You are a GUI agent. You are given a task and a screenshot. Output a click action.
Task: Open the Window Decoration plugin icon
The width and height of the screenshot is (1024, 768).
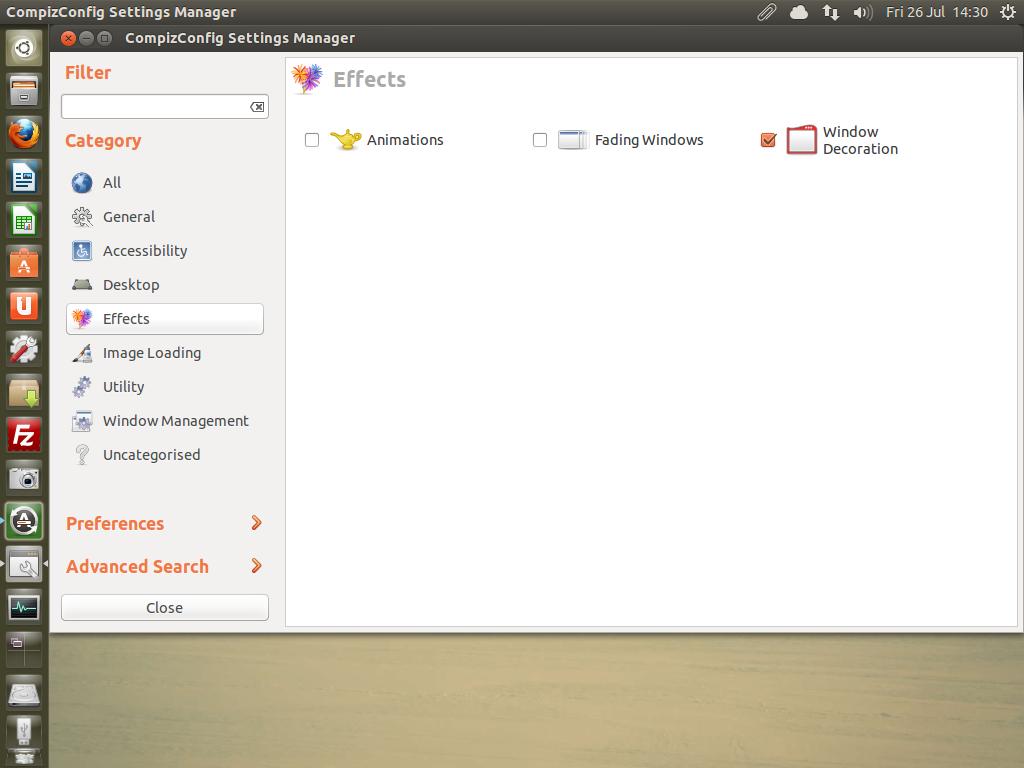(801, 140)
